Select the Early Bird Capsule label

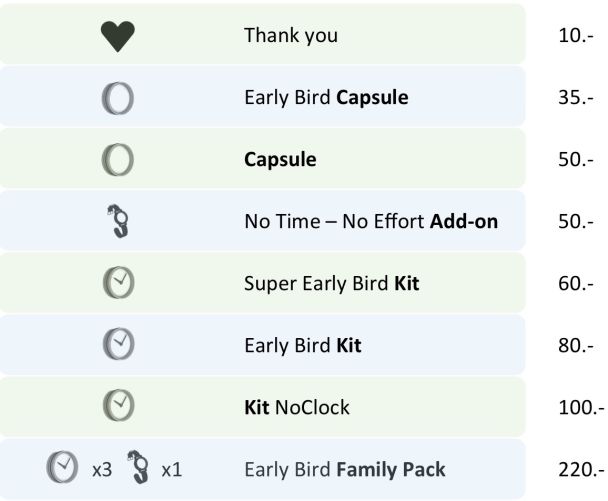click(x=326, y=98)
